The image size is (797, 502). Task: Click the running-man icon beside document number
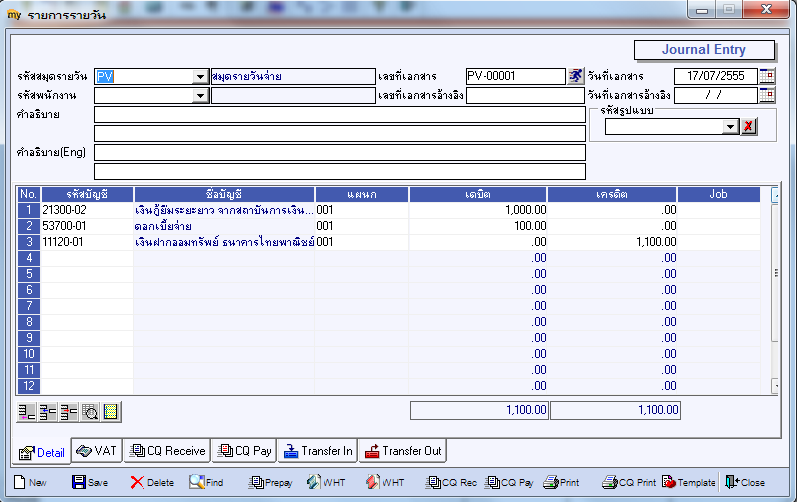(575, 76)
